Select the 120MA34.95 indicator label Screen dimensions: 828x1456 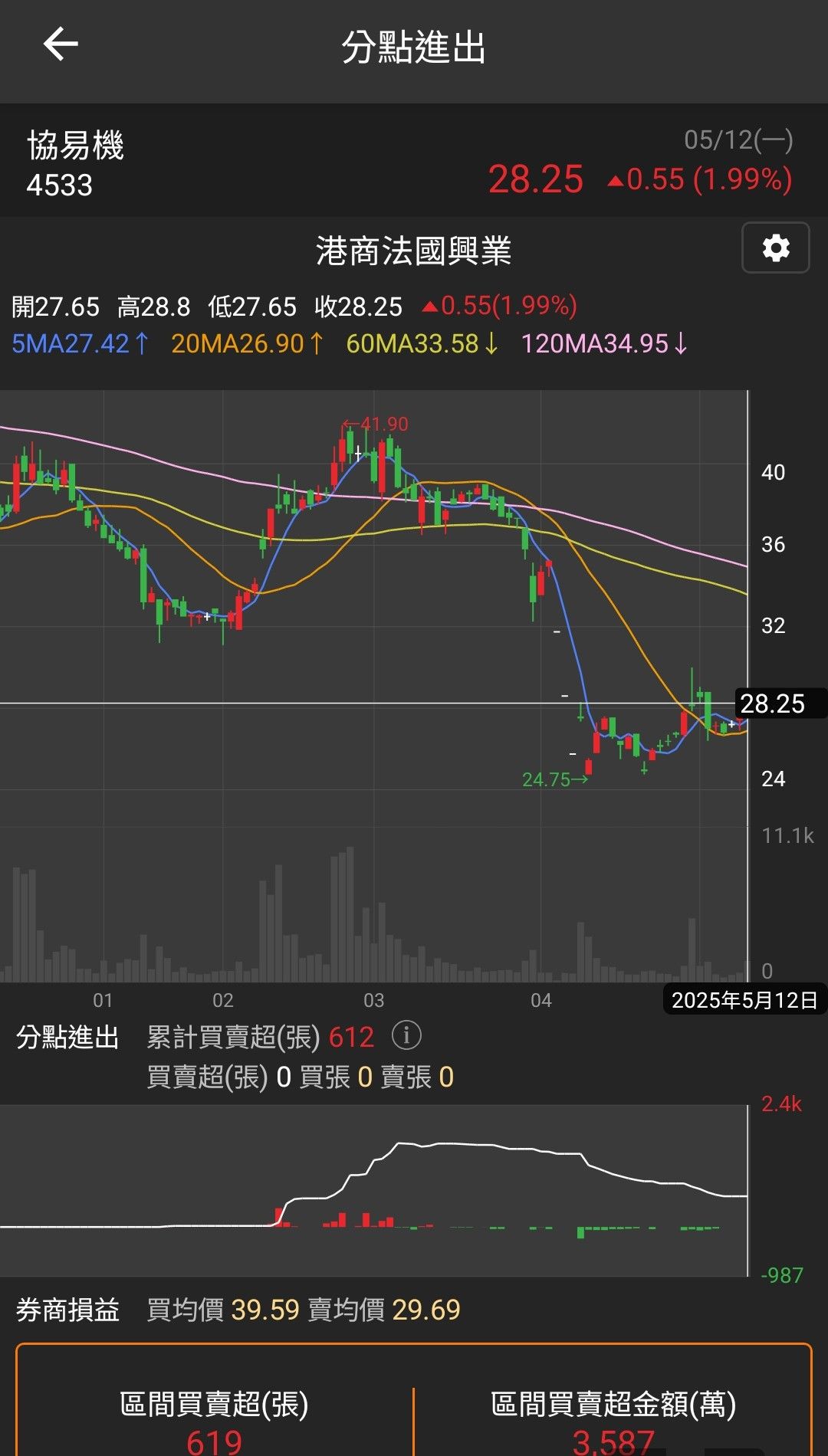605,343
